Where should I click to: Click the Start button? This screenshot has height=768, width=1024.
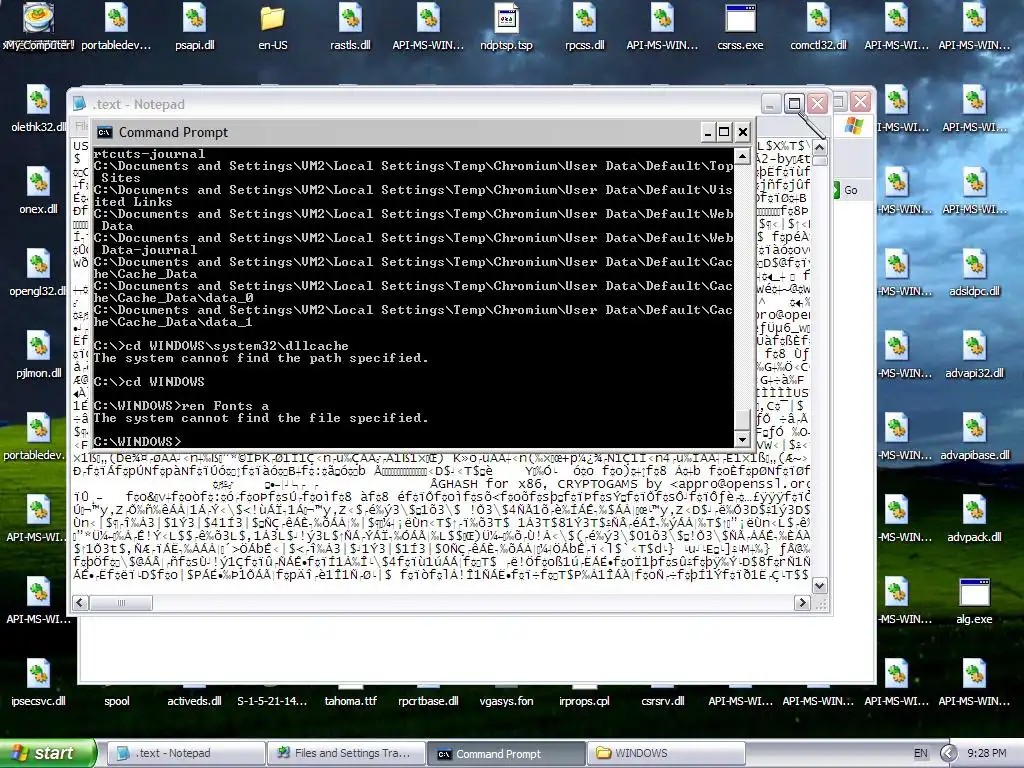click(47, 753)
